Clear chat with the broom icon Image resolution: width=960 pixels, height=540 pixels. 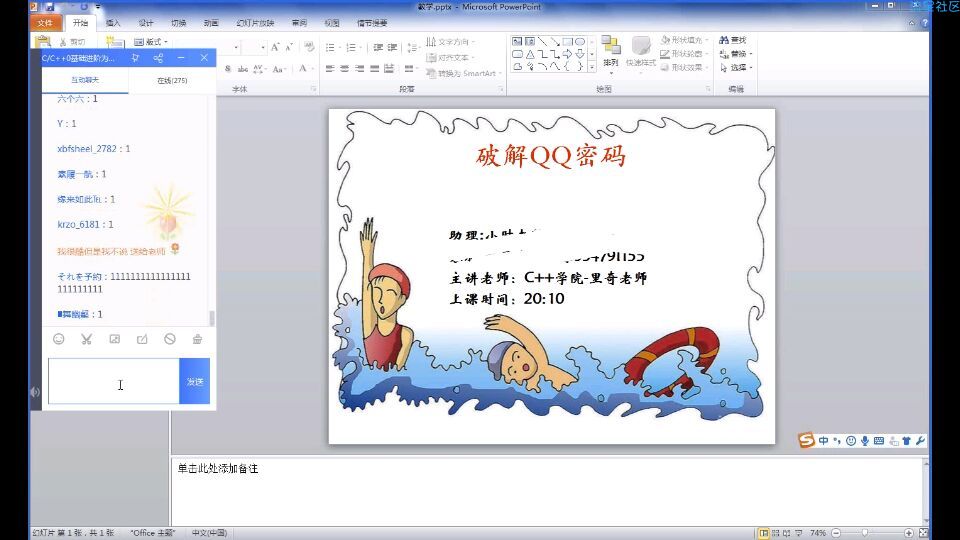[197, 339]
